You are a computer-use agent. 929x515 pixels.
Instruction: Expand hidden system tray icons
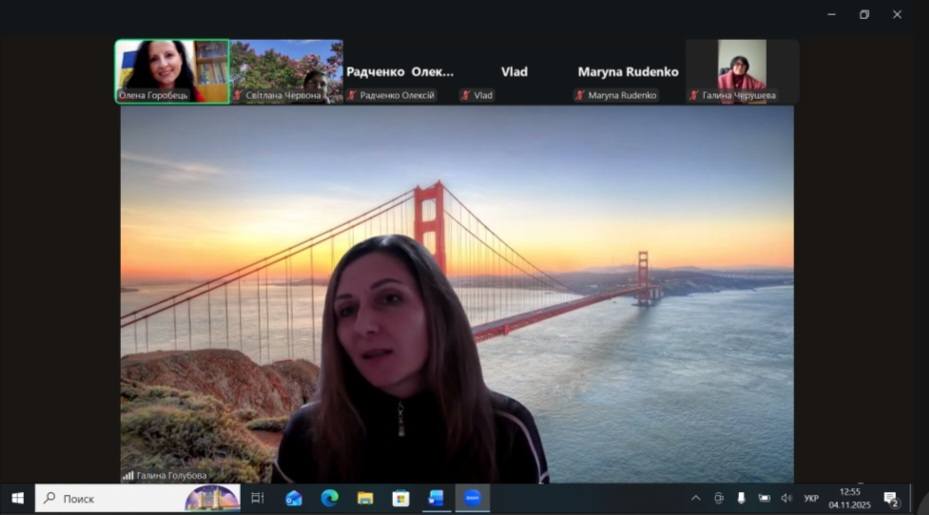(x=696, y=498)
